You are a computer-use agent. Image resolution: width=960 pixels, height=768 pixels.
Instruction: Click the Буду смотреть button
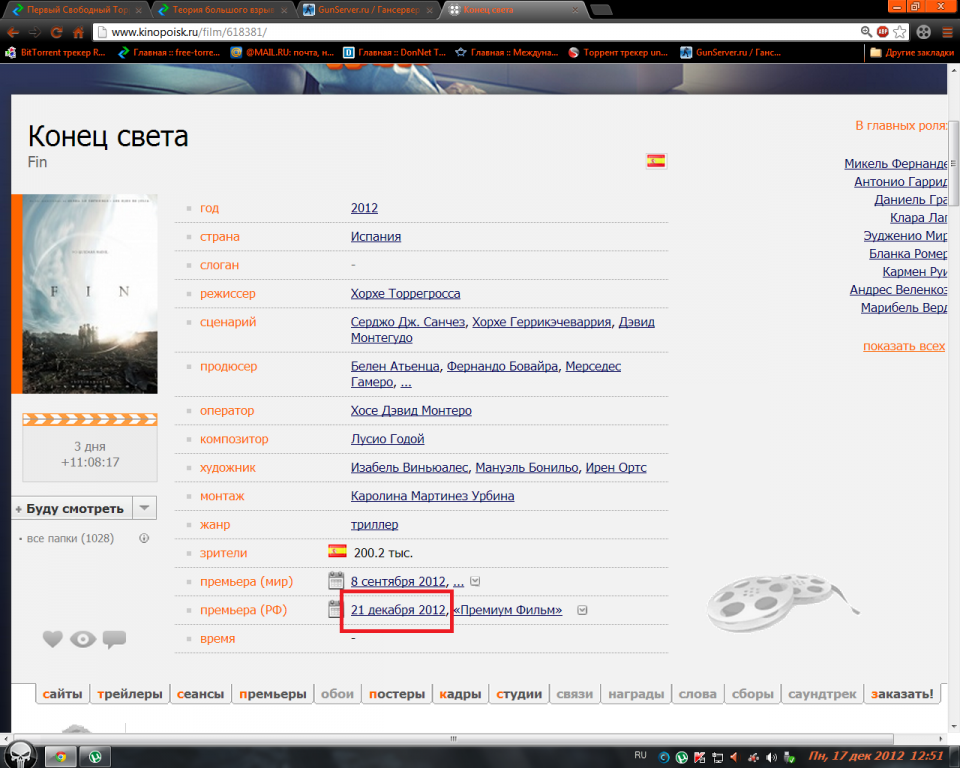[x=72, y=508]
